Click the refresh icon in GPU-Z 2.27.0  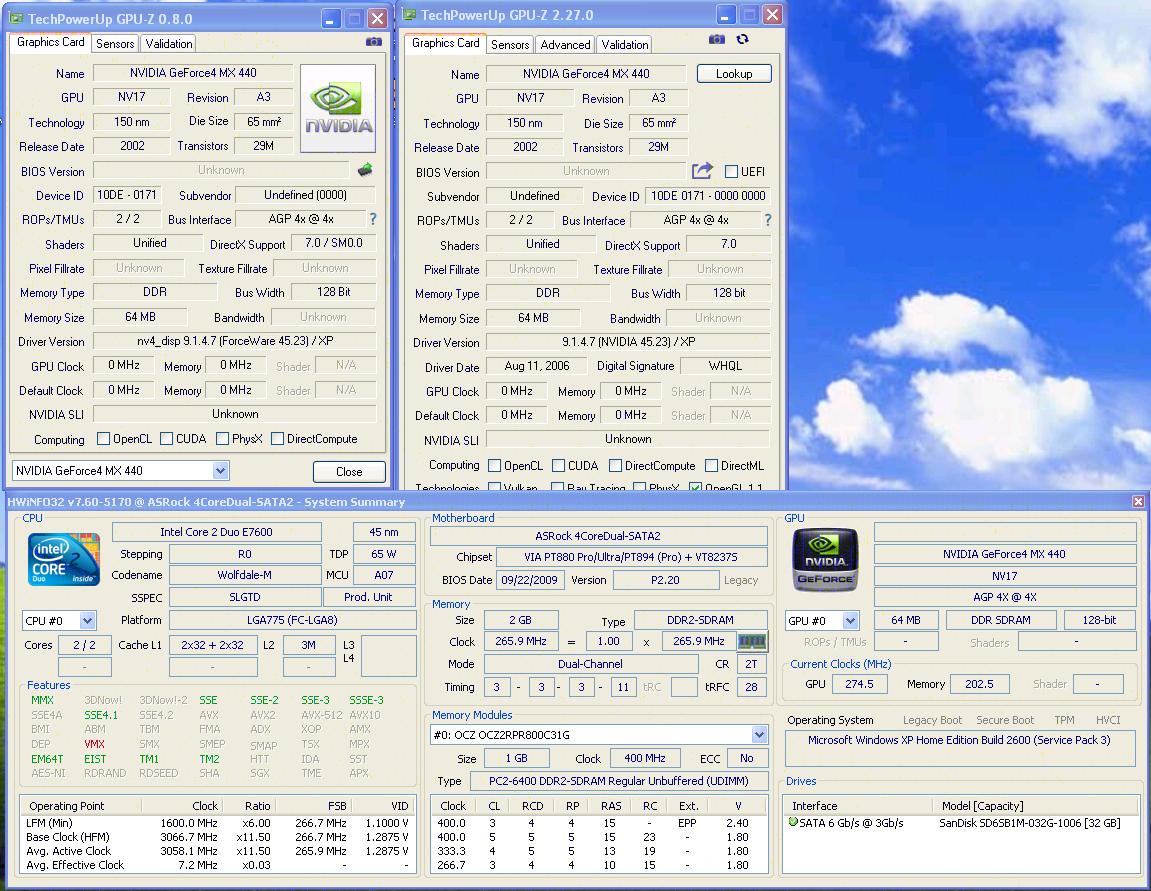tap(742, 39)
